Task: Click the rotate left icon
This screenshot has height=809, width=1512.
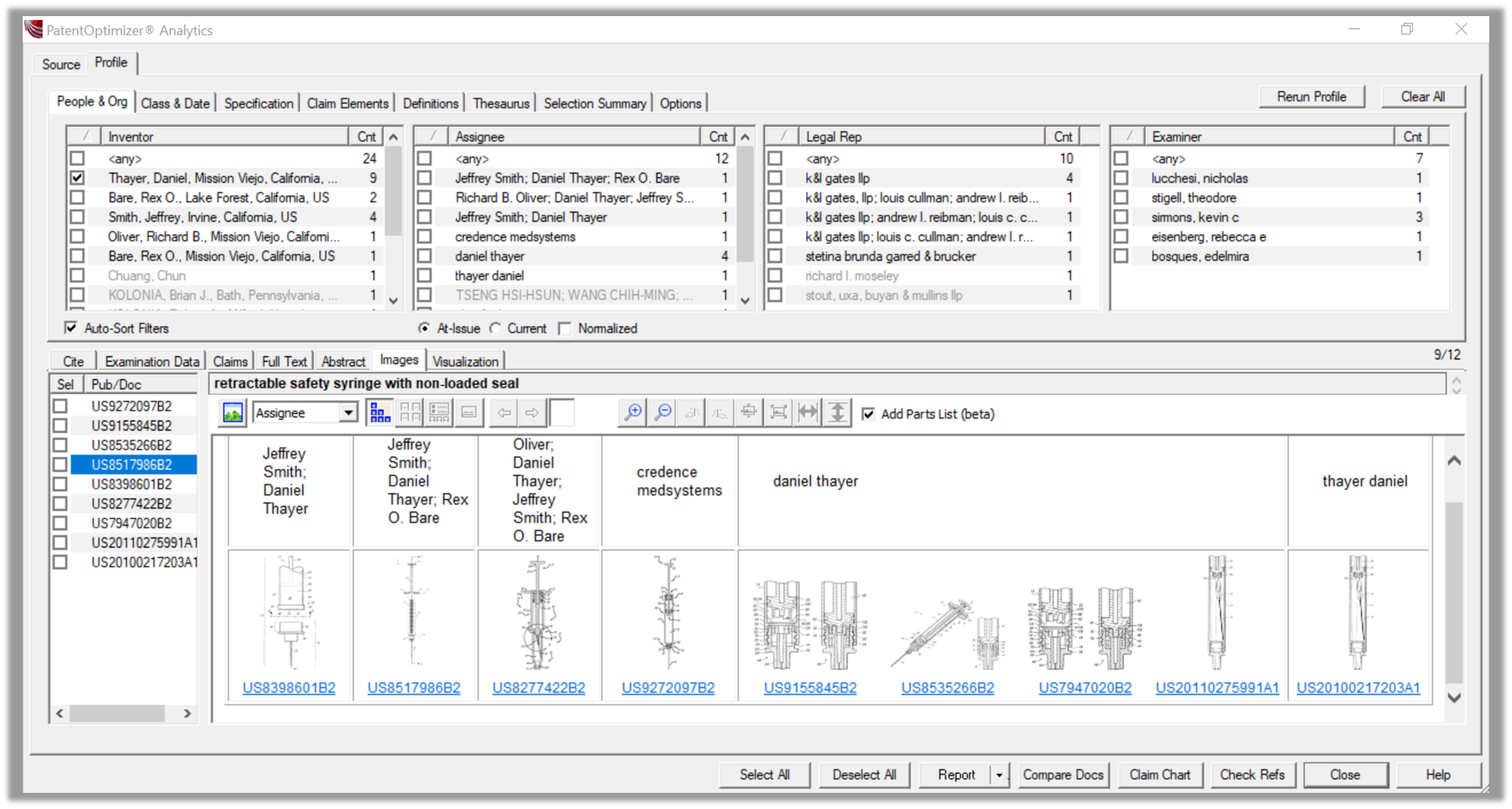Action: pyautogui.click(x=691, y=413)
